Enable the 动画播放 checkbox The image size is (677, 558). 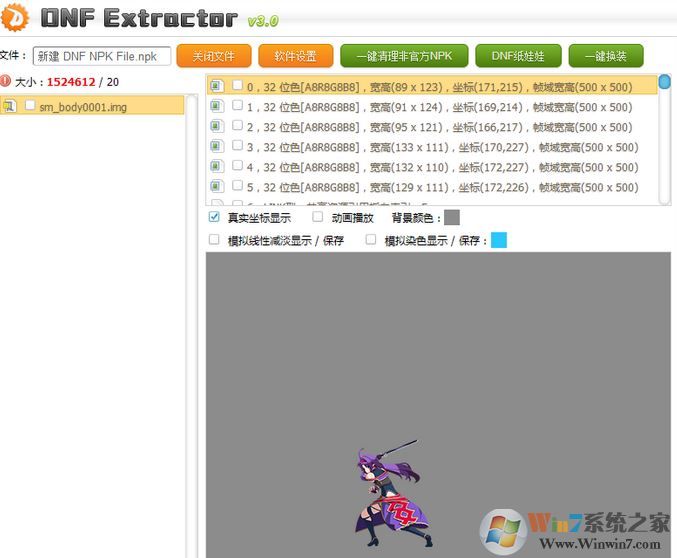click(317, 216)
